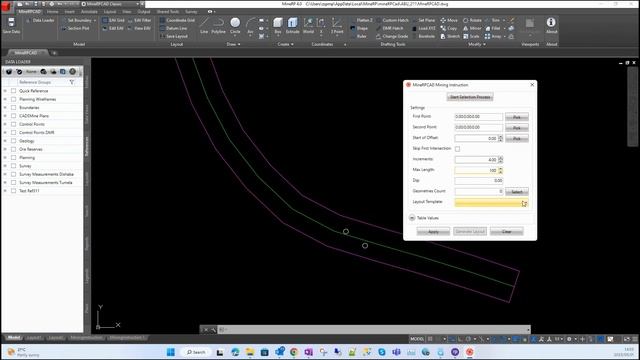Click the Scale tool
Viewport: 640px width, 360px height.
click(471, 36)
